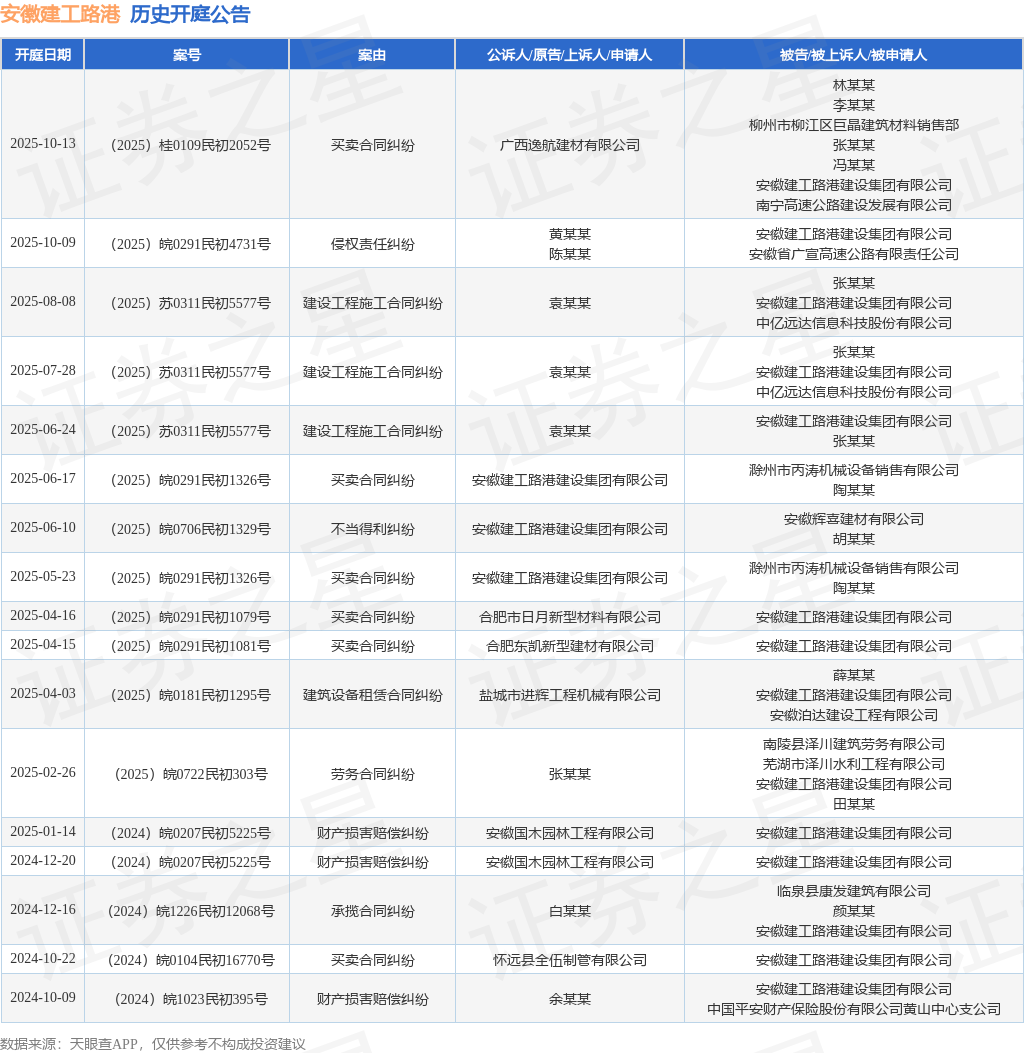The height and width of the screenshot is (1053, 1024).
Task: Click 劳务合同纠纷 case cause
Action: click(x=372, y=774)
